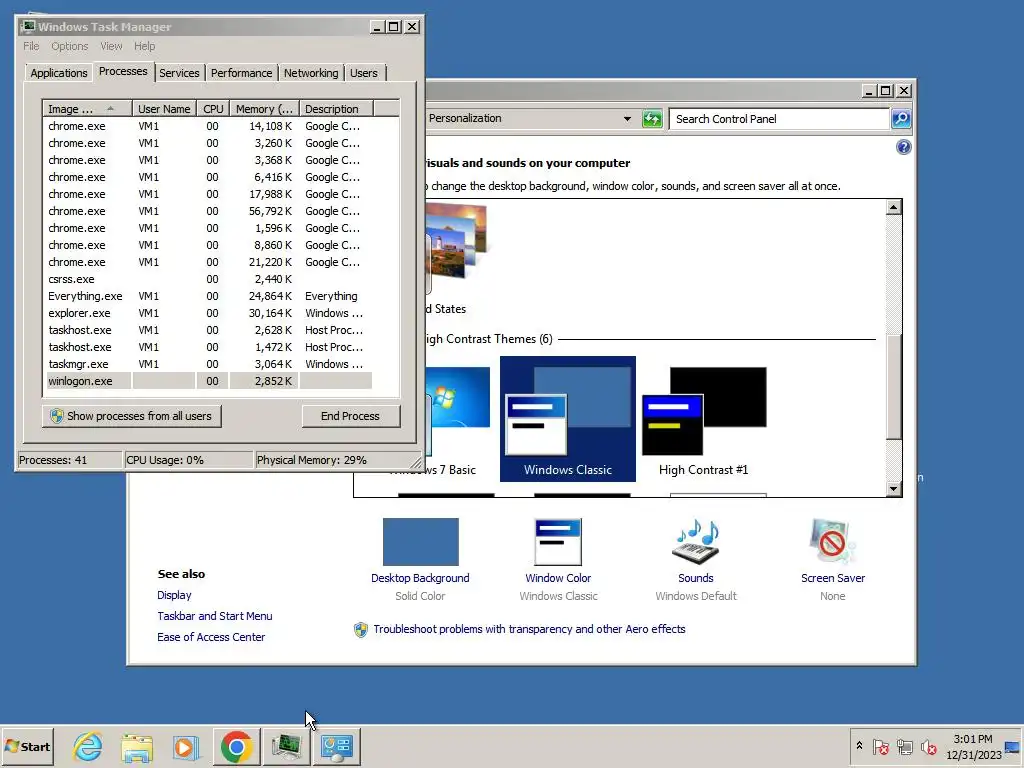Click the Troubleshoot transparency and Aero effects link

click(x=529, y=629)
